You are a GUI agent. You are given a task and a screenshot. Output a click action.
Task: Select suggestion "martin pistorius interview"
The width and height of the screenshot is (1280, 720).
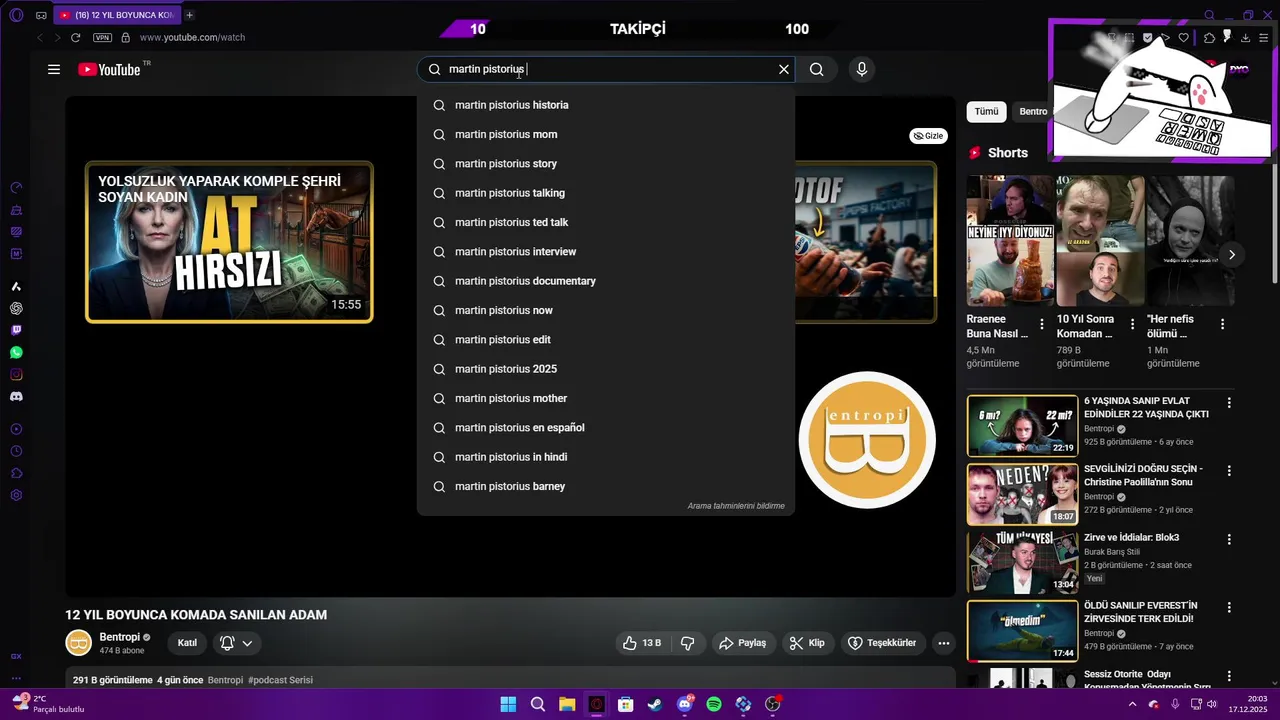606,252
